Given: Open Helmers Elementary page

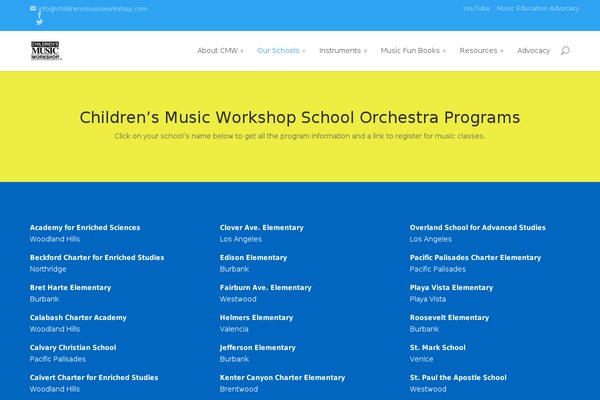Looking at the screenshot, I should (256, 317).
